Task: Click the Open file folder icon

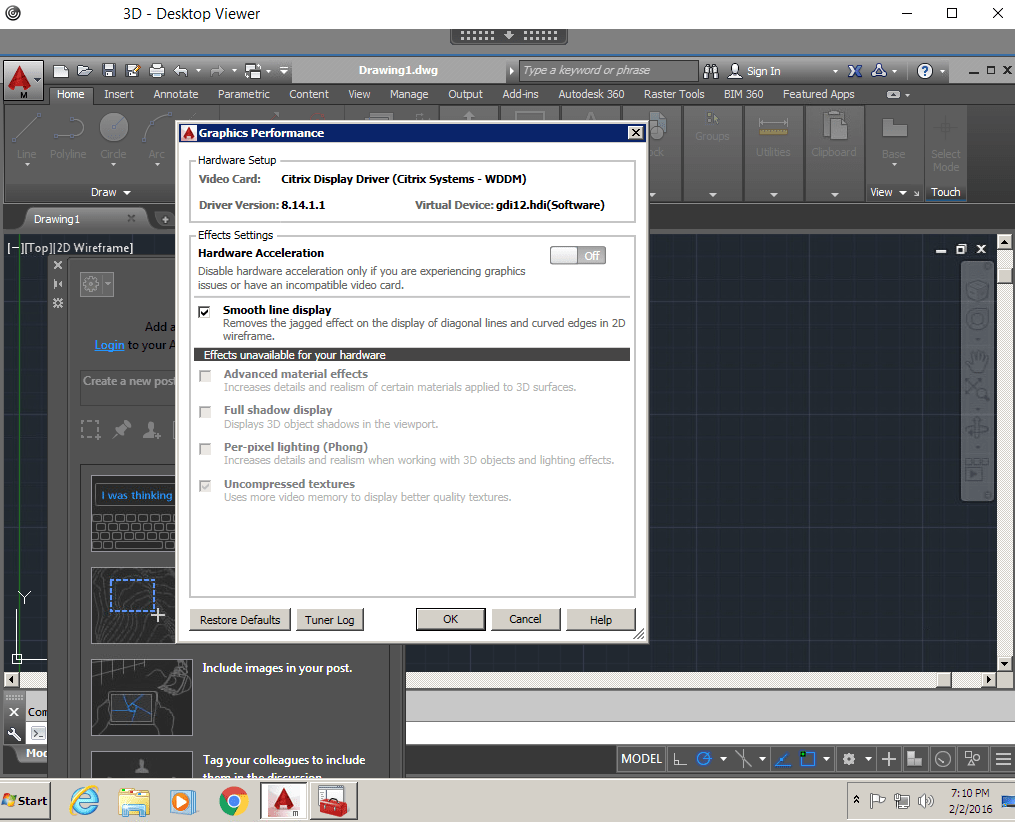Action: tap(84, 71)
